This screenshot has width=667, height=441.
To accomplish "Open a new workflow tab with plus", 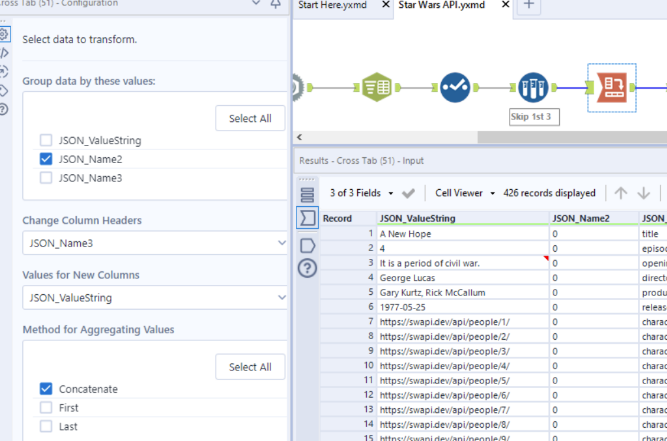I will coord(529,7).
